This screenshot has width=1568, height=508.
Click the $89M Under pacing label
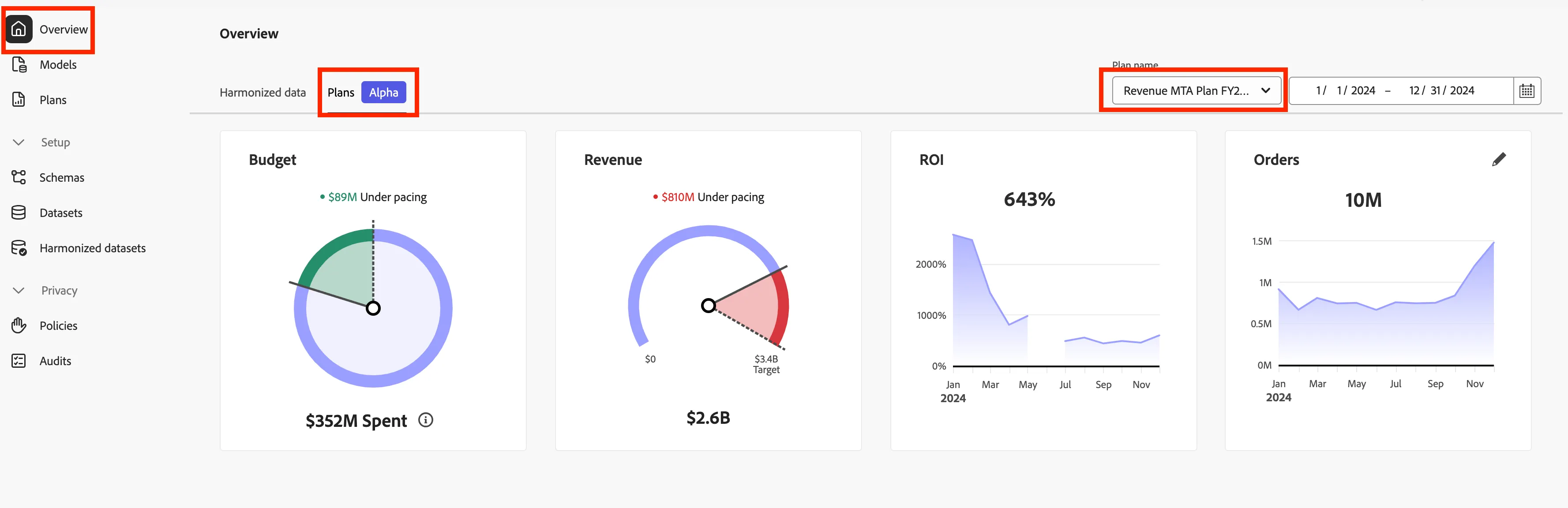pyautogui.click(x=374, y=197)
